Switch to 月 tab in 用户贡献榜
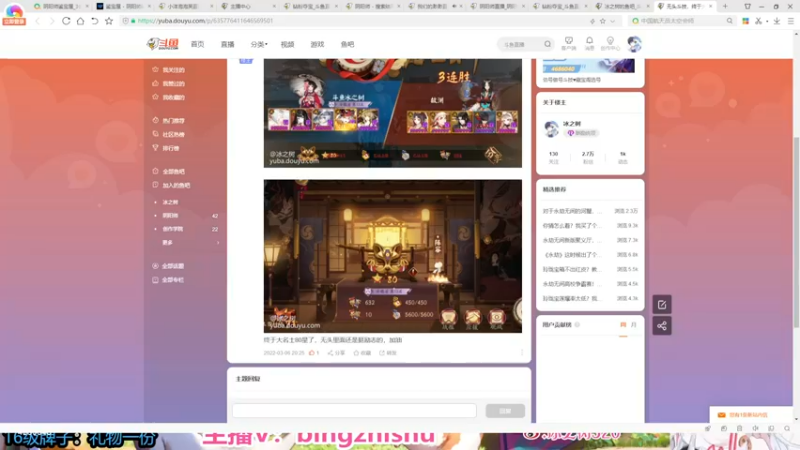This screenshot has width=800, height=450. click(x=634, y=324)
